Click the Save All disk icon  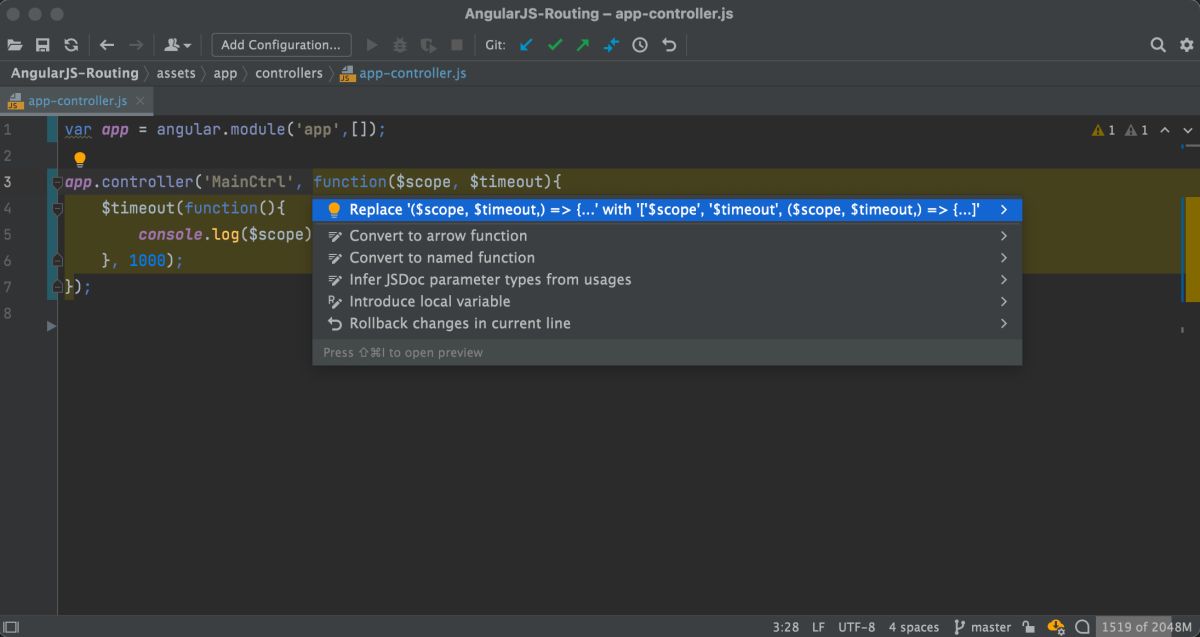(42, 45)
